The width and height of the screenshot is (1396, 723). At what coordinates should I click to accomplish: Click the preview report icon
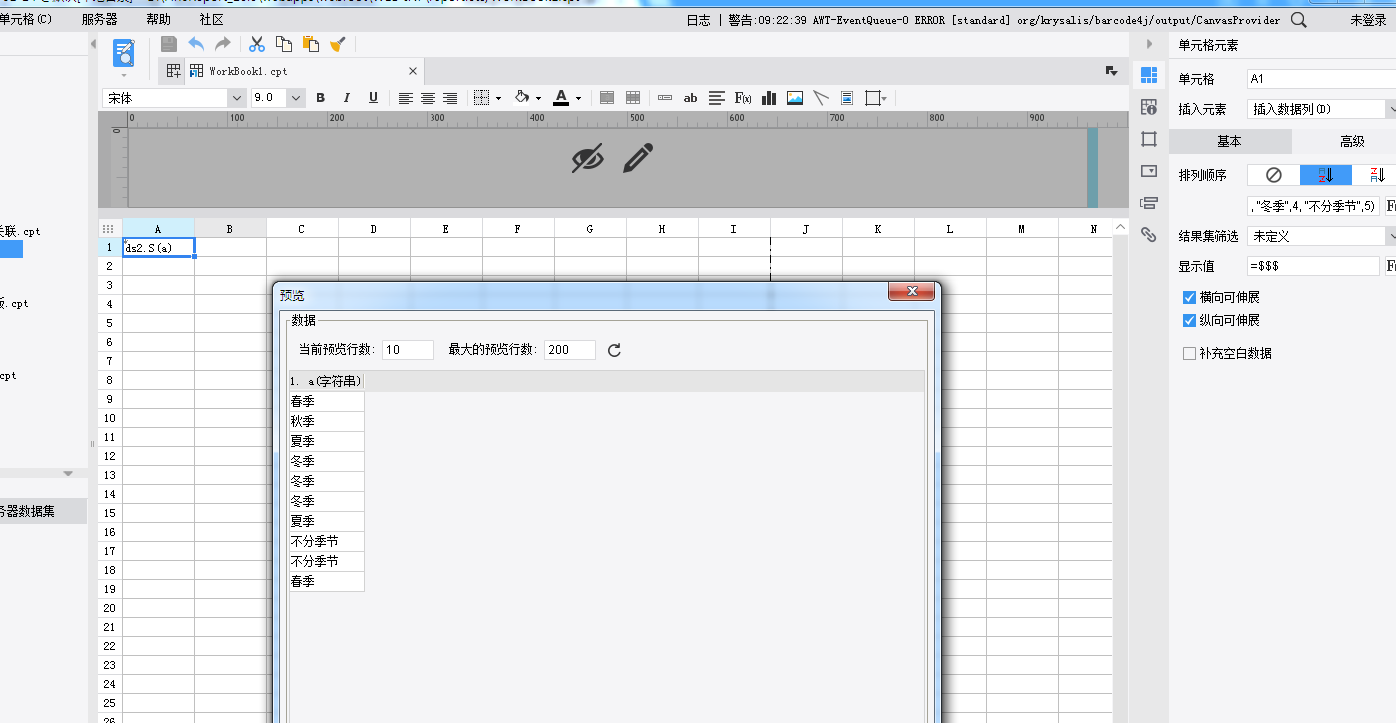click(x=124, y=53)
